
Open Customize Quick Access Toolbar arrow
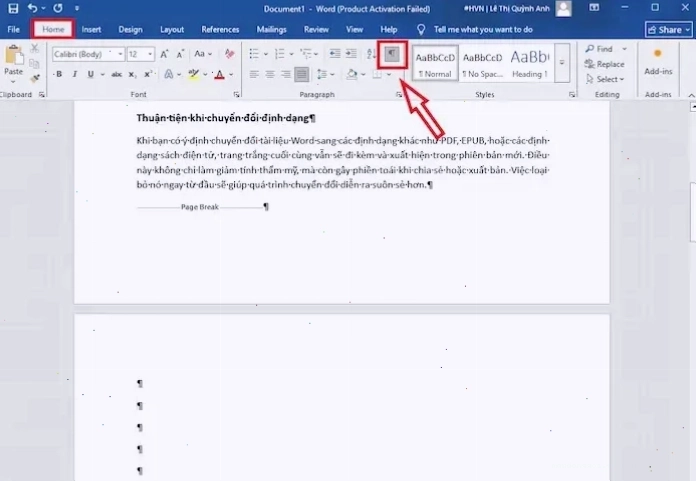[77, 8]
